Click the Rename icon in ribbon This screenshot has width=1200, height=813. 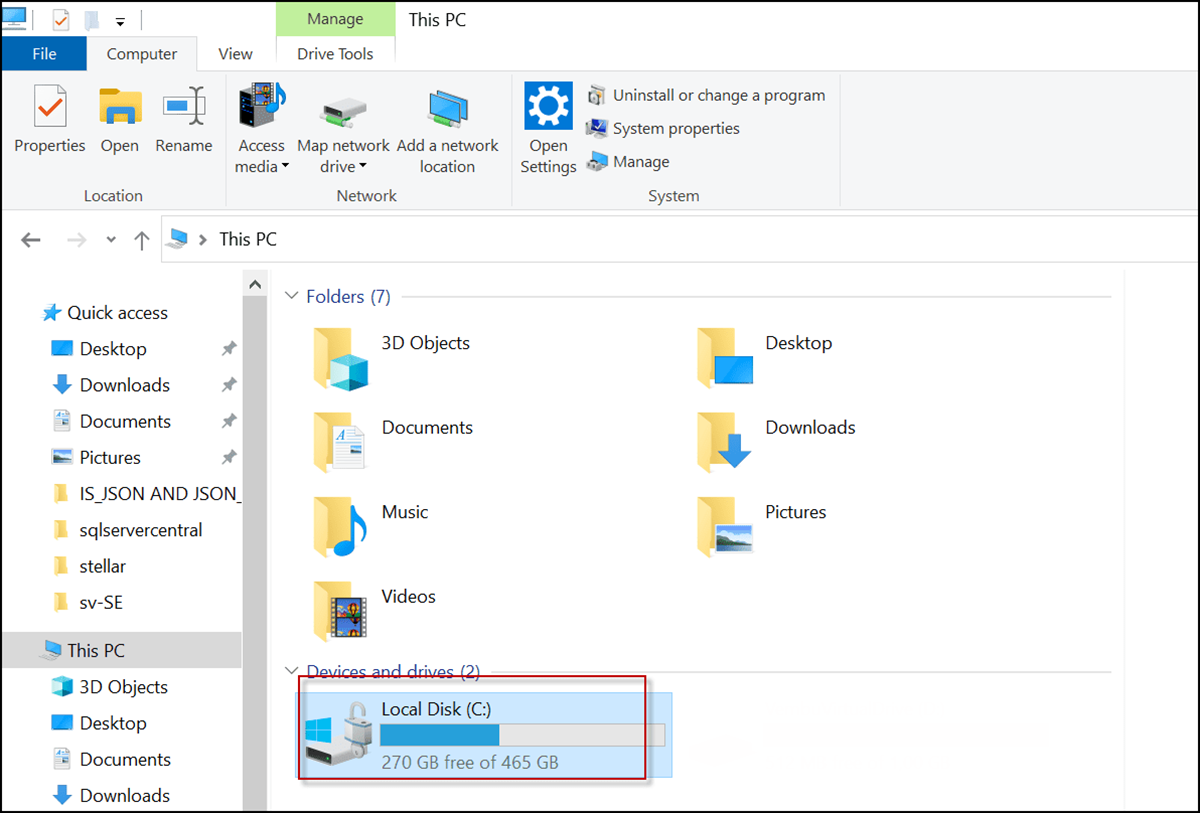(184, 107)
